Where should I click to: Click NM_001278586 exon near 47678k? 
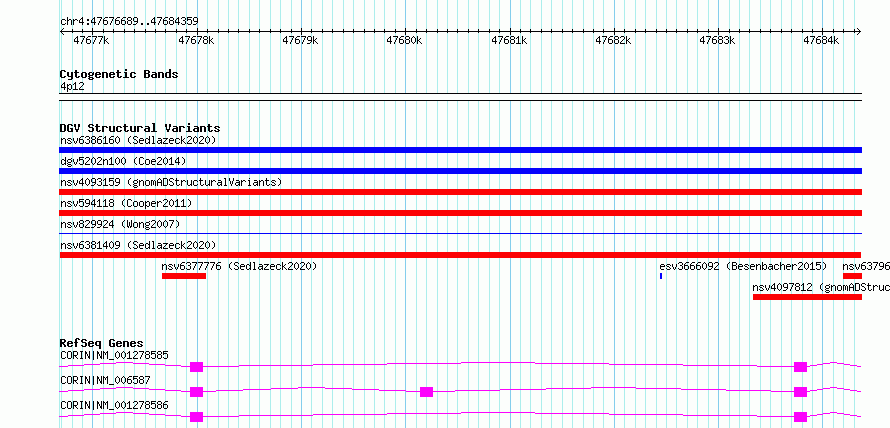coord(196,417)
